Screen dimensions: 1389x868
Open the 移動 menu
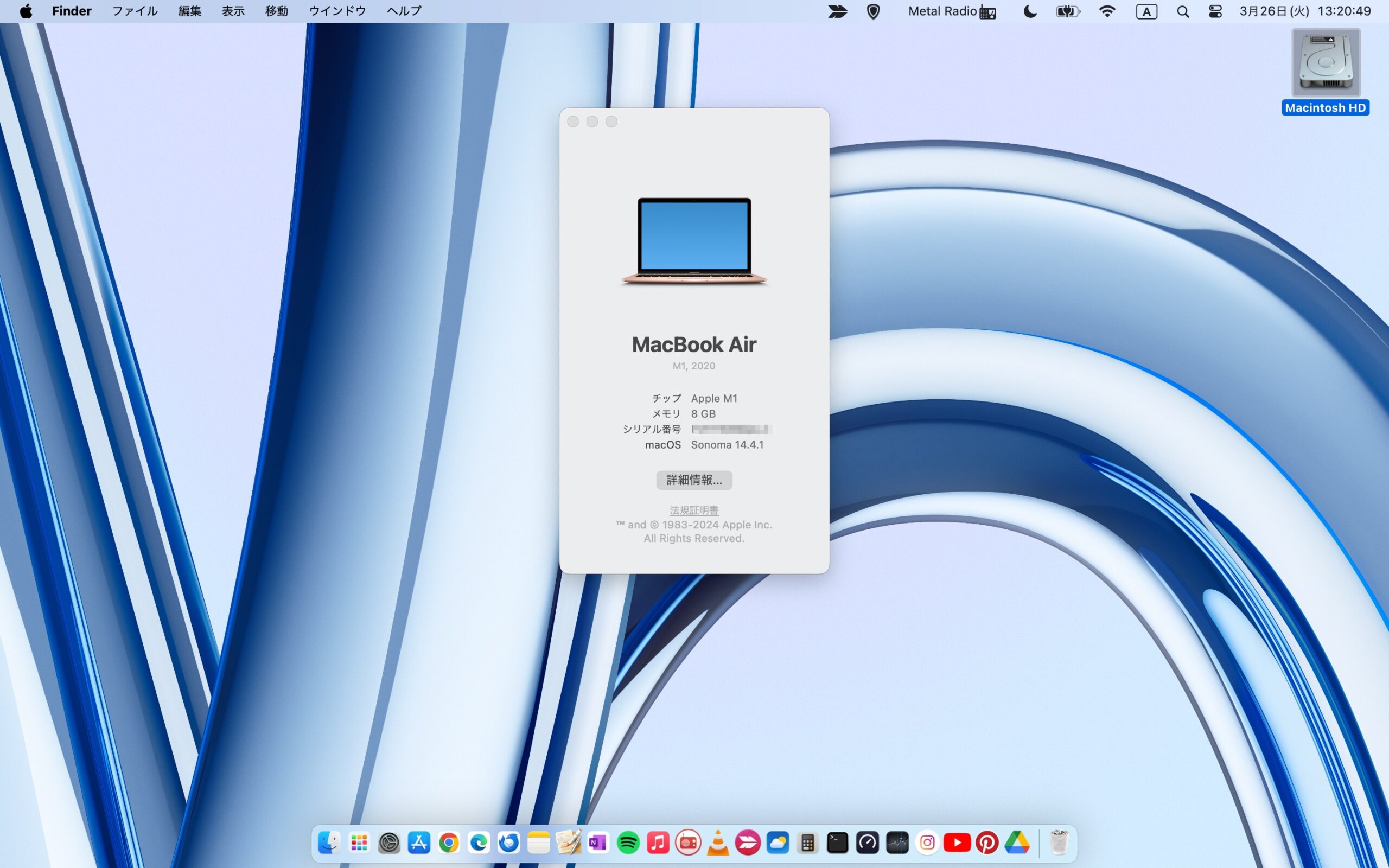277,11
